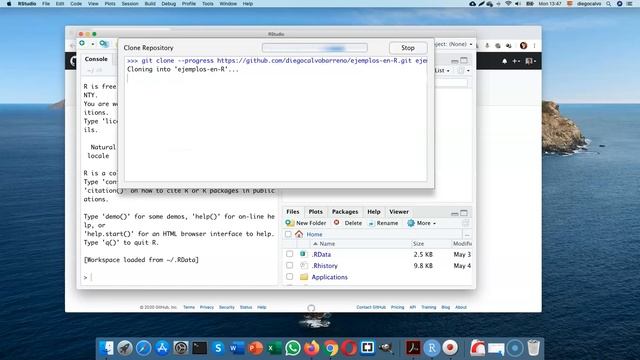Click the Delete label in Files pane
This screenshot has height=360, width=640.
(353, 223)
